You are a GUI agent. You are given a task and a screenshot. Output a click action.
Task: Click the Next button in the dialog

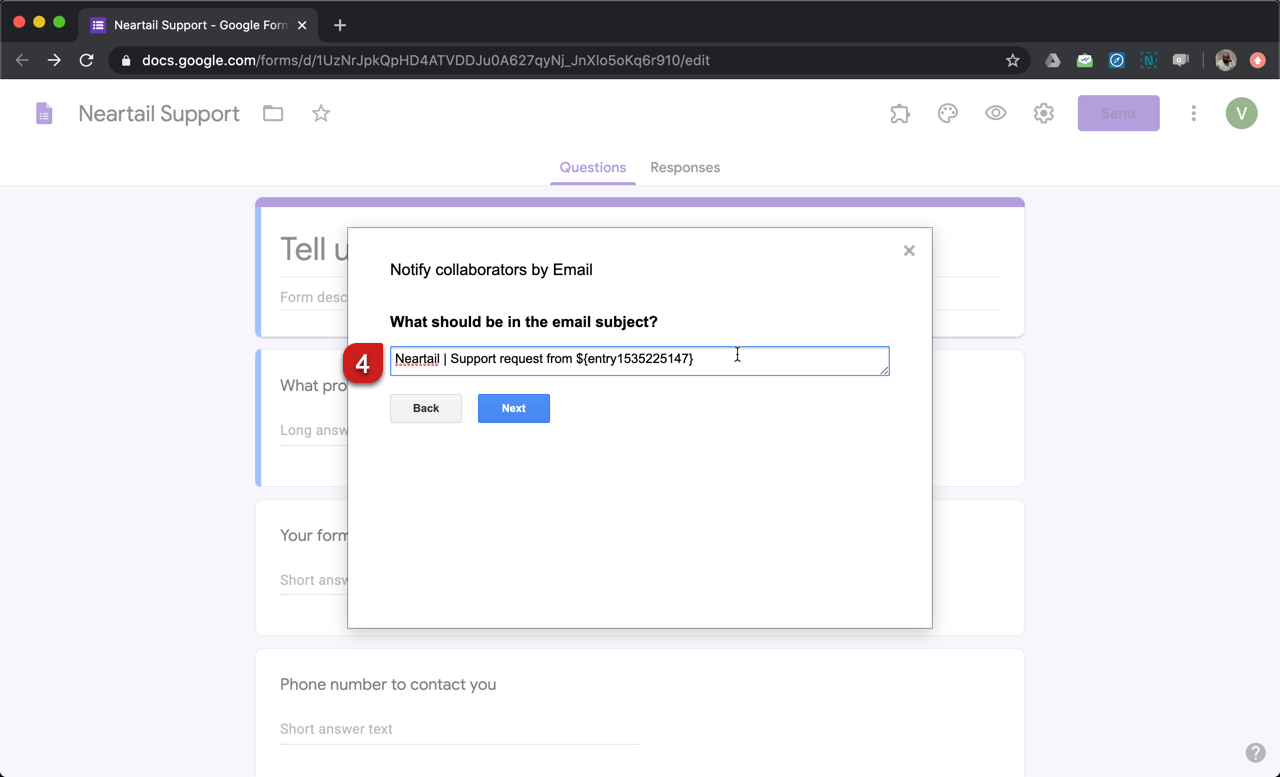click(x=513, y=408)
